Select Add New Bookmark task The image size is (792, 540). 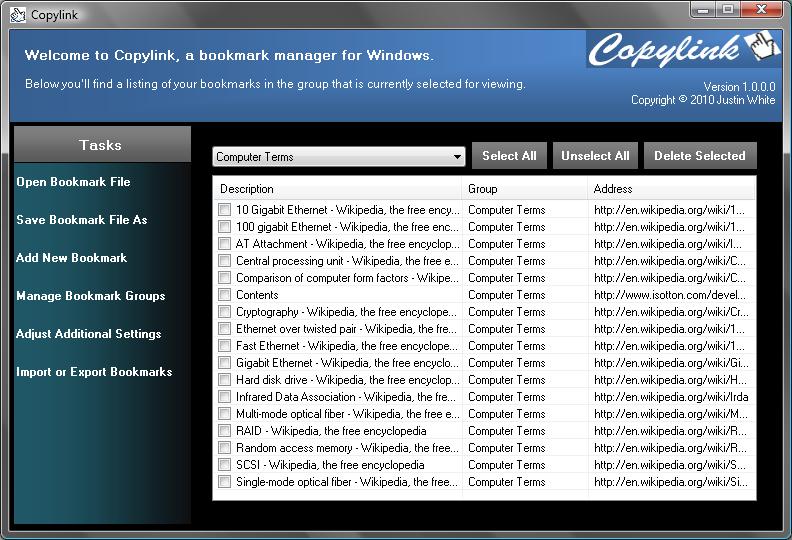coord(71,258)
